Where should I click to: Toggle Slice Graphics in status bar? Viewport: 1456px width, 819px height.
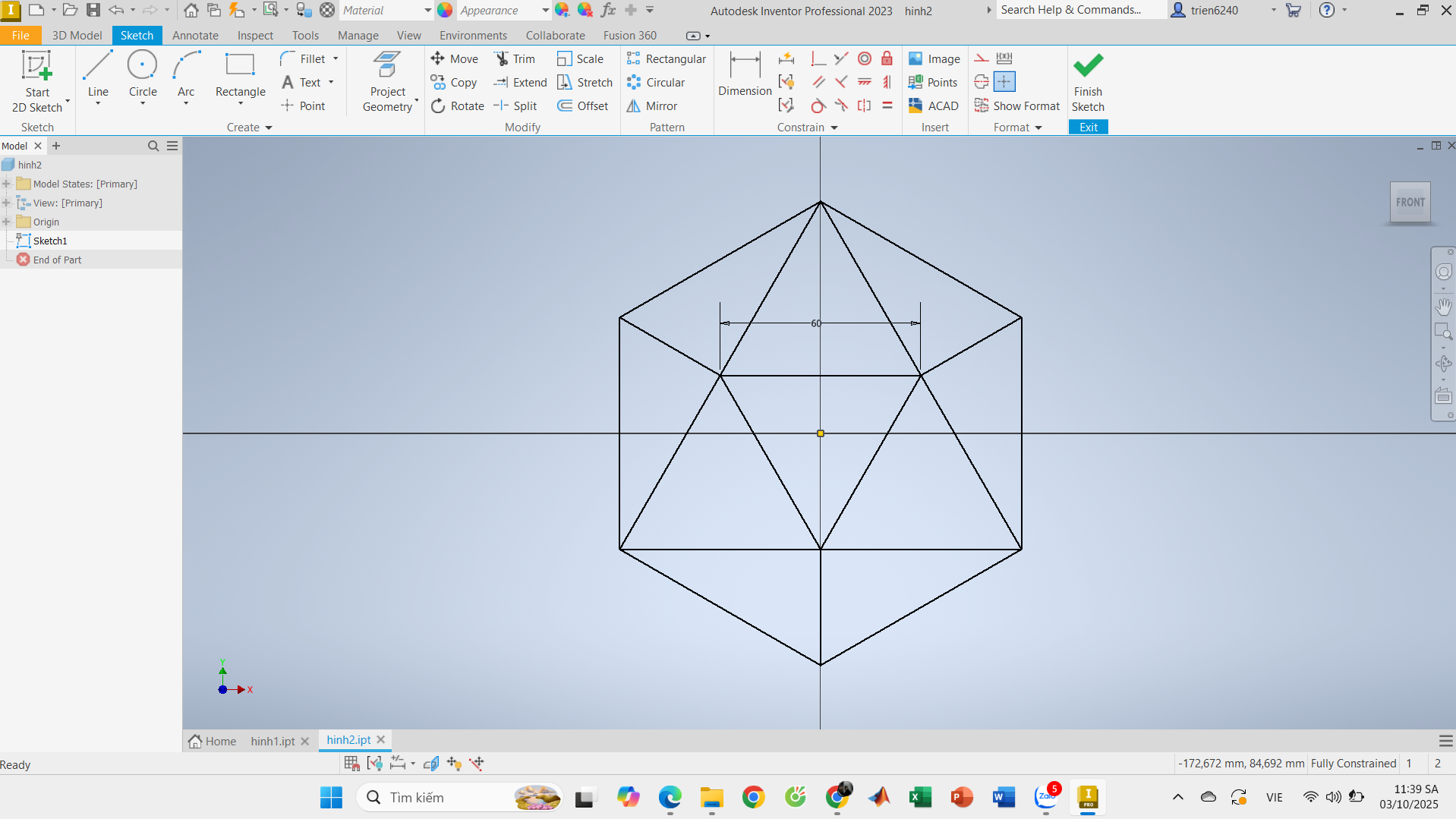431,764
